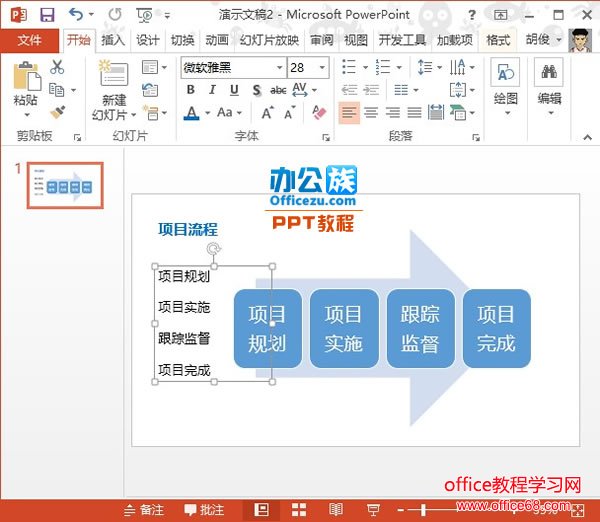Toggle Strikethrough abc formatting
The width and height of the screenshot is (600, 522).
point(278,90)
